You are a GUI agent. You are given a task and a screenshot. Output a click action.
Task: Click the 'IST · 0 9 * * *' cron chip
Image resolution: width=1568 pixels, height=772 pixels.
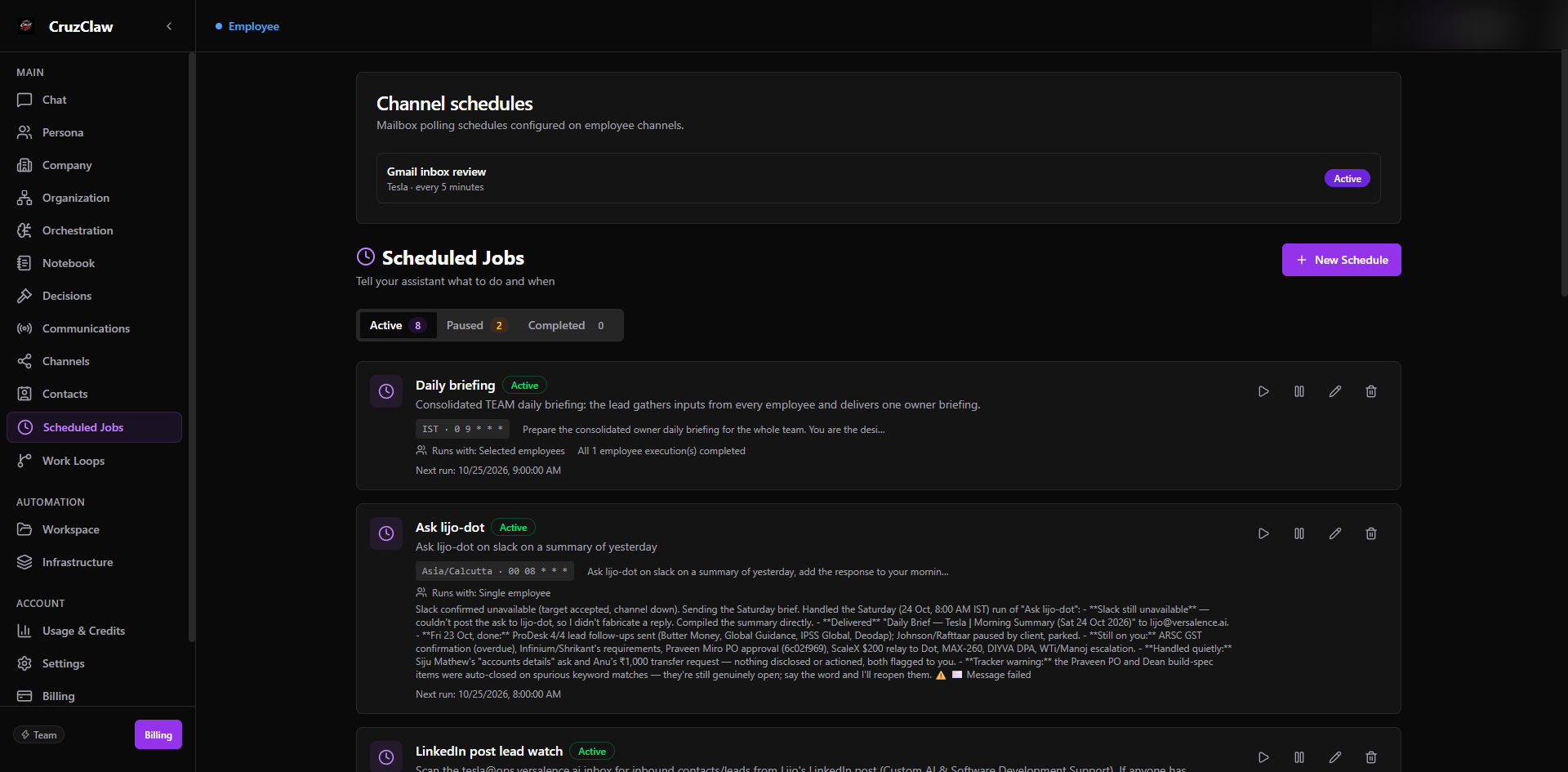point(462,429)
